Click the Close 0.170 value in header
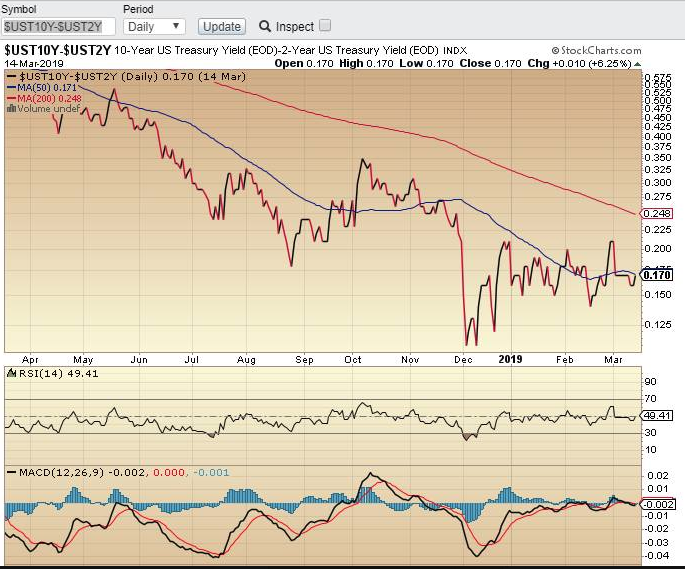 pyautogui.click(x=490, y=63)
